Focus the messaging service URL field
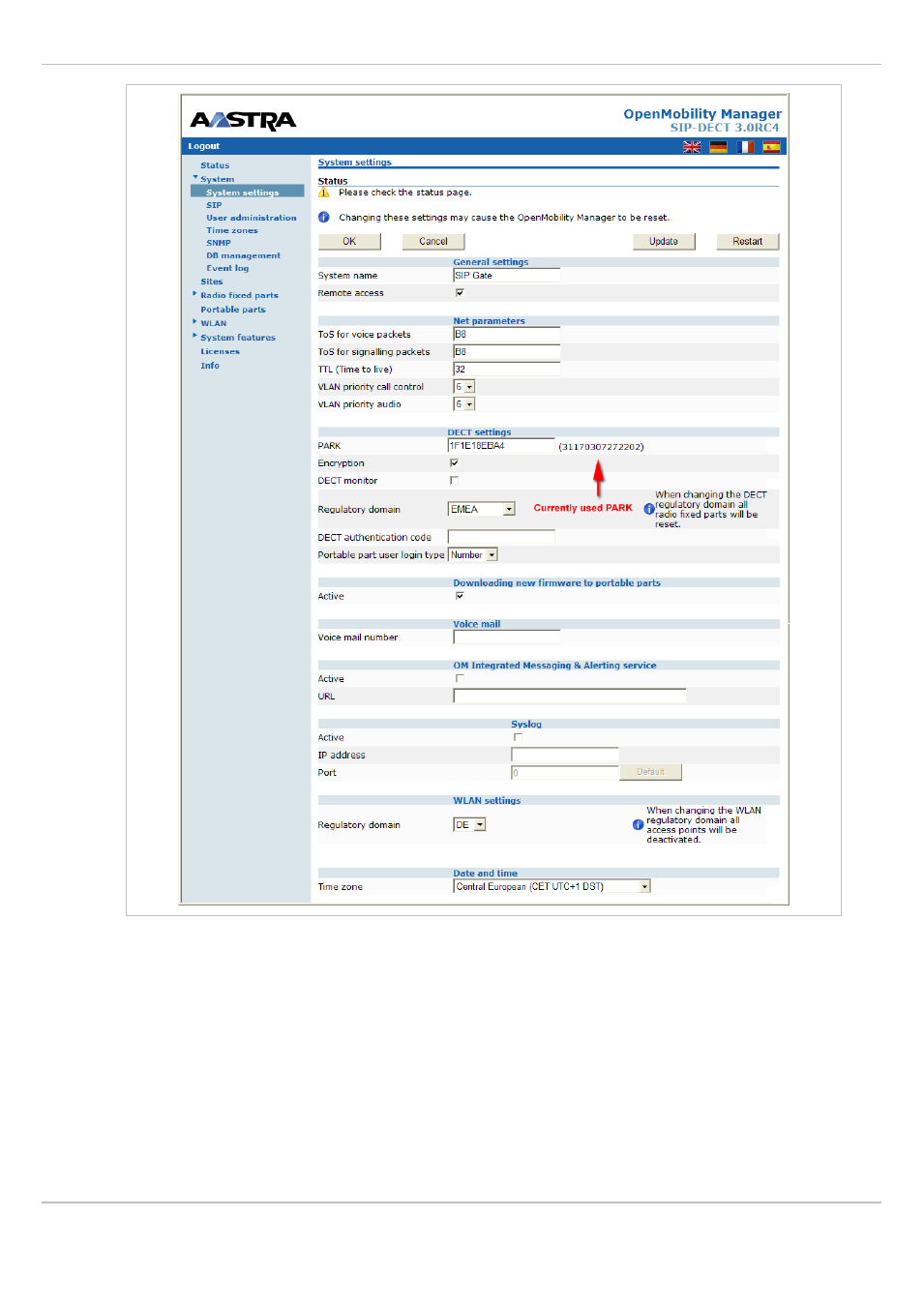This screenshot has height=1306, width=924. (570, 697)
